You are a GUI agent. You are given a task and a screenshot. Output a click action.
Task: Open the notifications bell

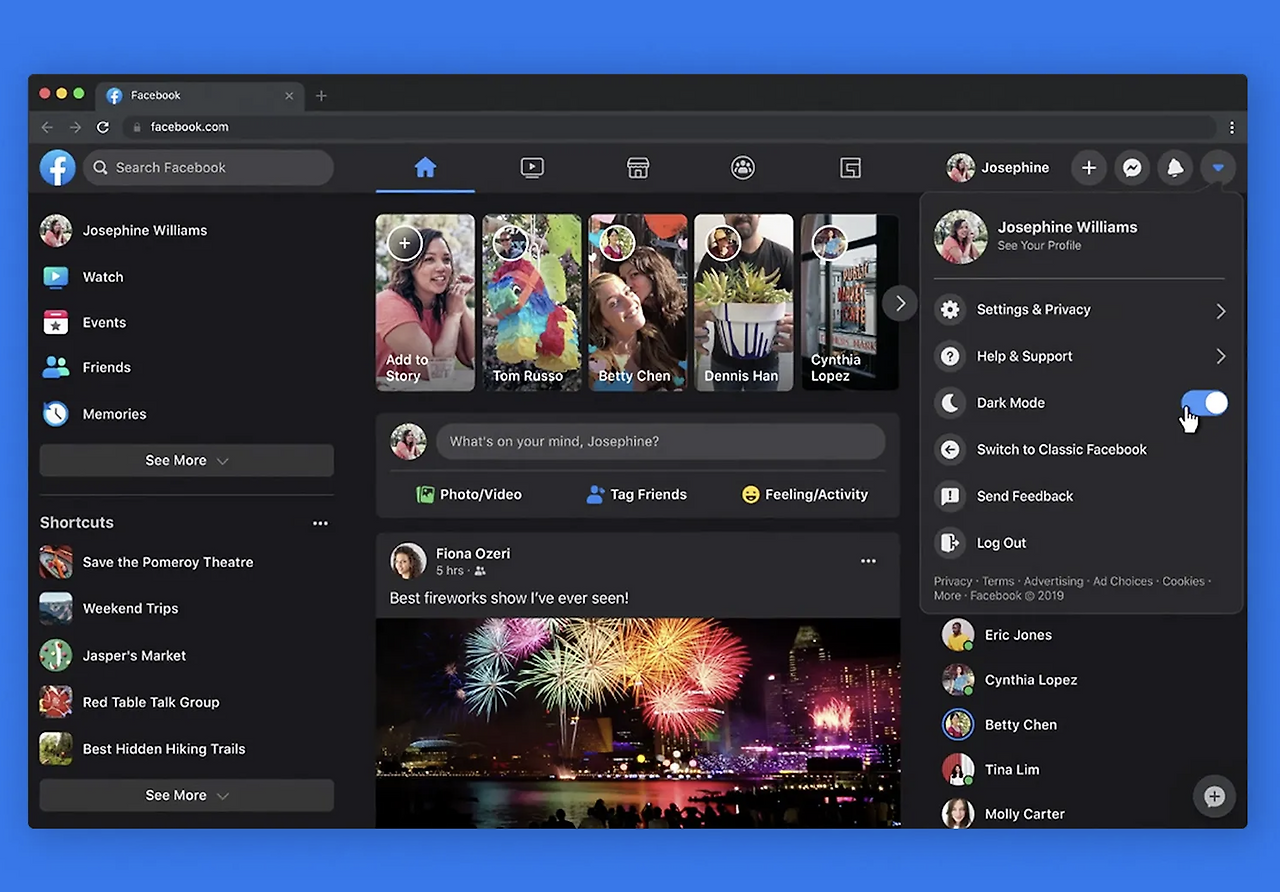coord(1175,168)
